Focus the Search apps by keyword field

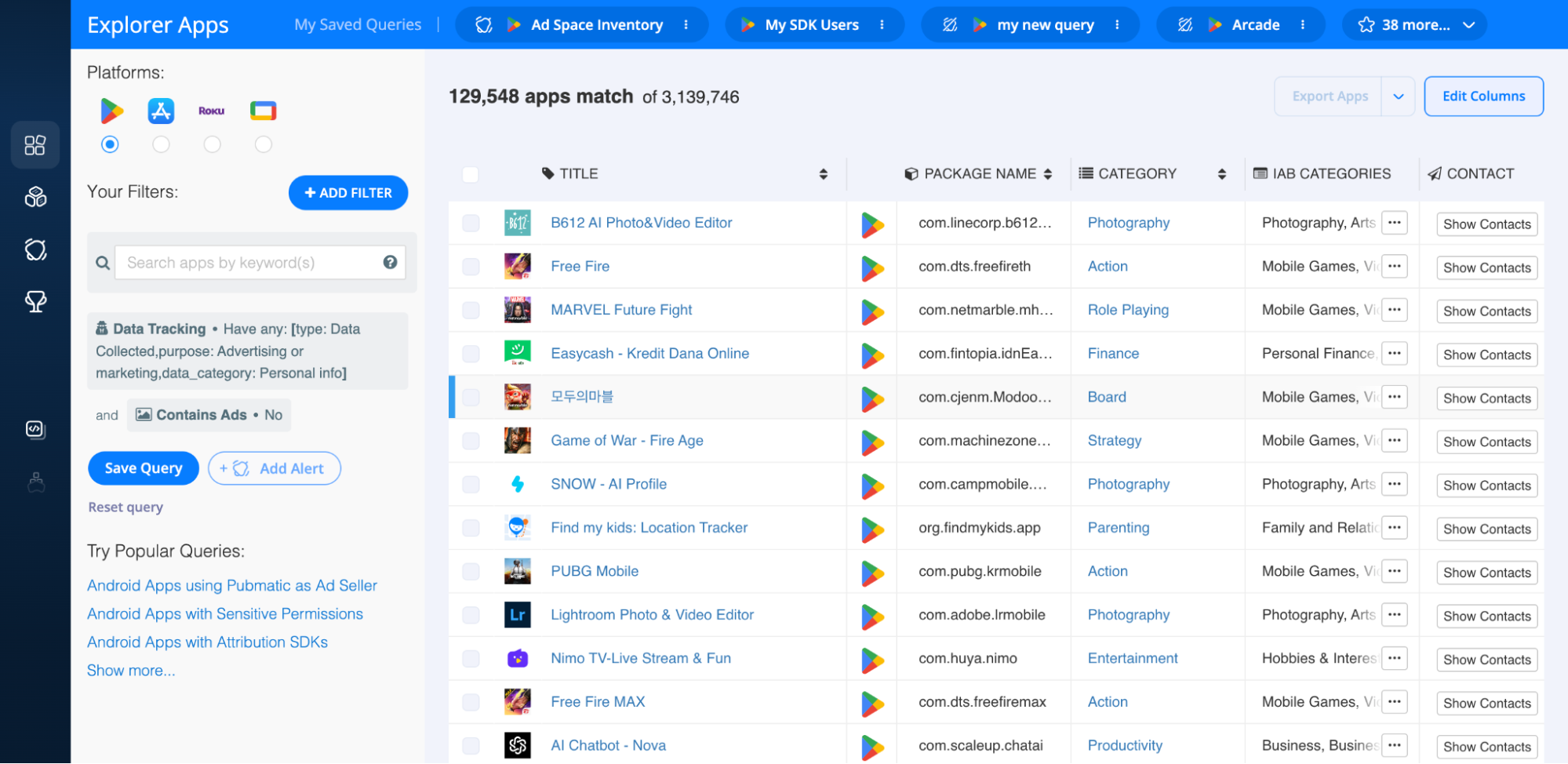coord(260,263)
